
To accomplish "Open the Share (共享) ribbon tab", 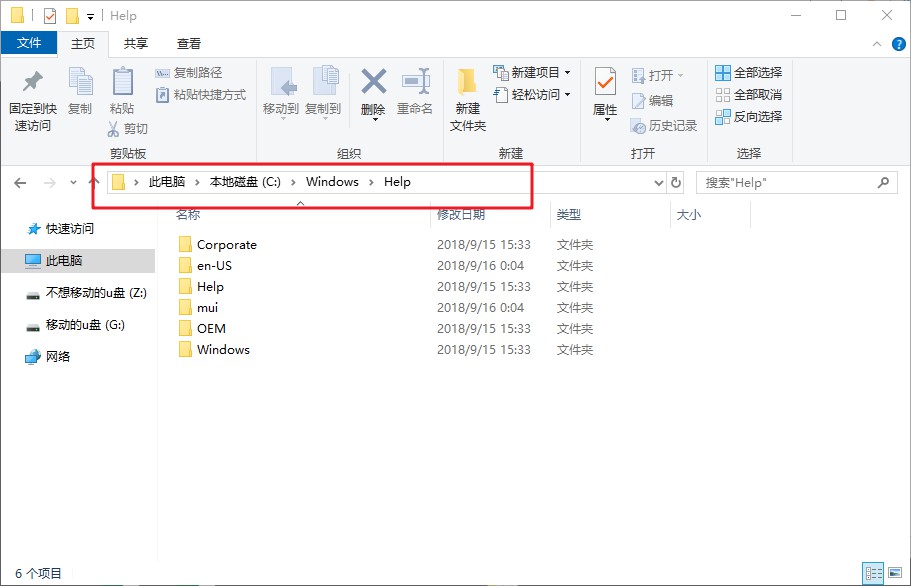I will tap(136, 43).
